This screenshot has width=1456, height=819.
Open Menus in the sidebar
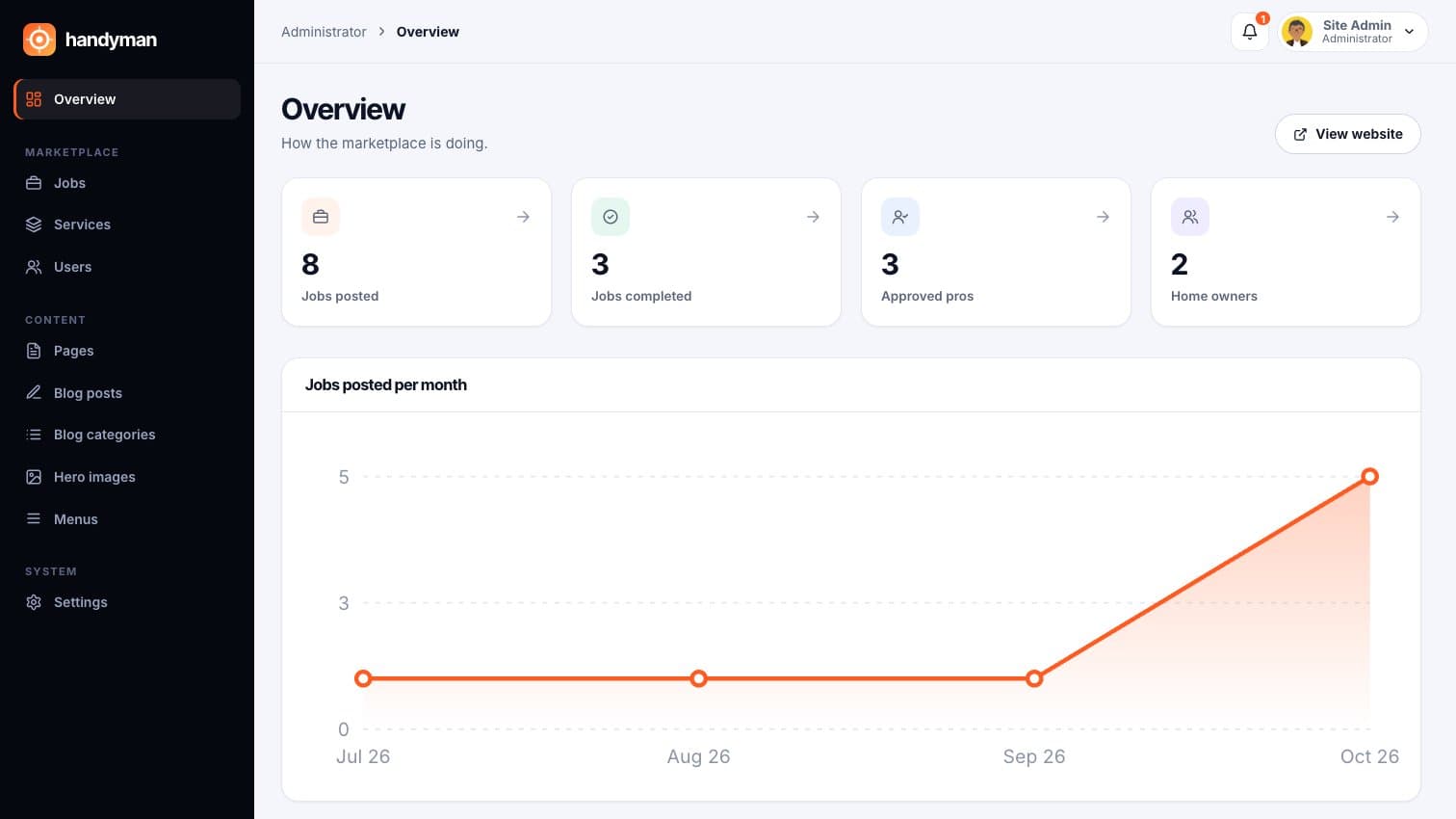point(127,519)
